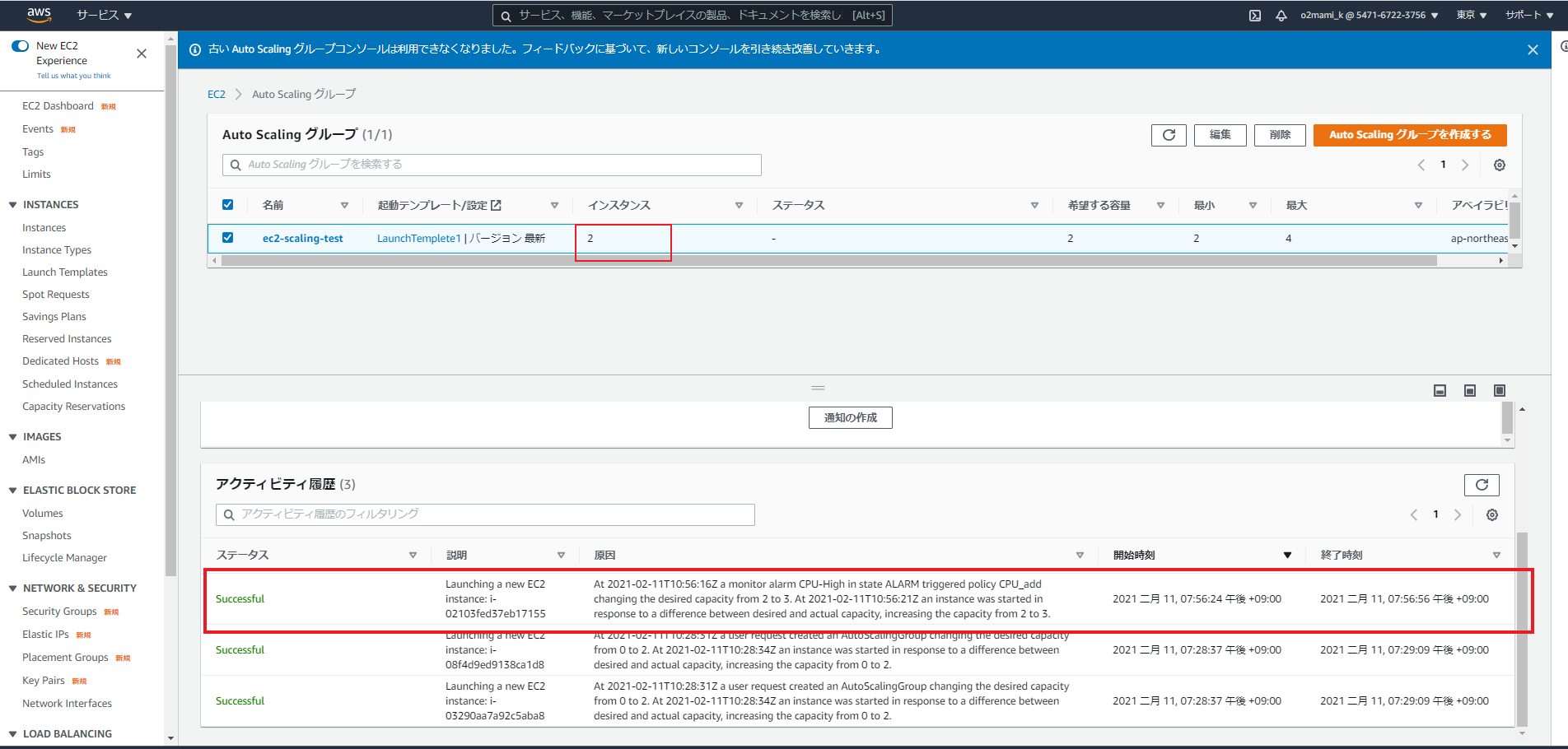Open the AWS home logo
Screen dimensions: 1568x749
coord(39,14)
